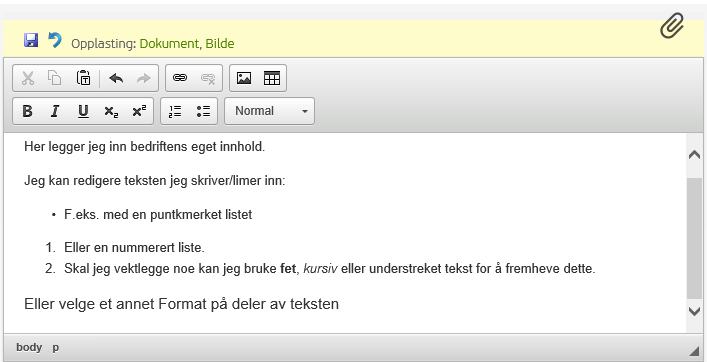Image resolution: width=707 pixels, height=362 pixels.
Task: Click the editor resize handle corner
Action: [693, 352]
